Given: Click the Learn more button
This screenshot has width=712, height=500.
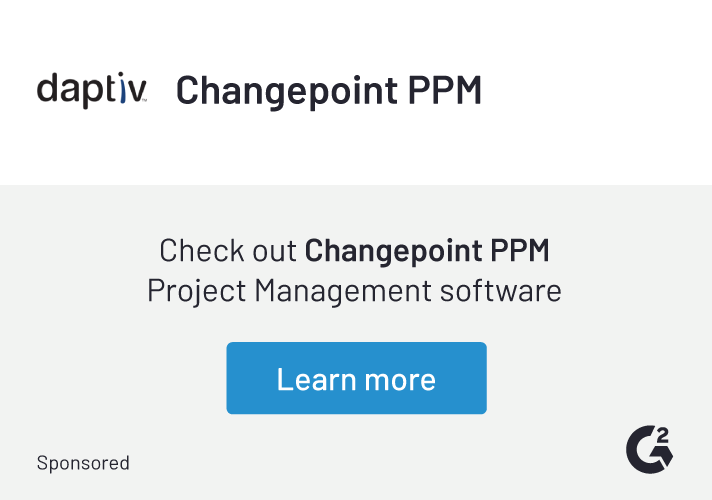Looking at the screenshot, I should (356, 378).
